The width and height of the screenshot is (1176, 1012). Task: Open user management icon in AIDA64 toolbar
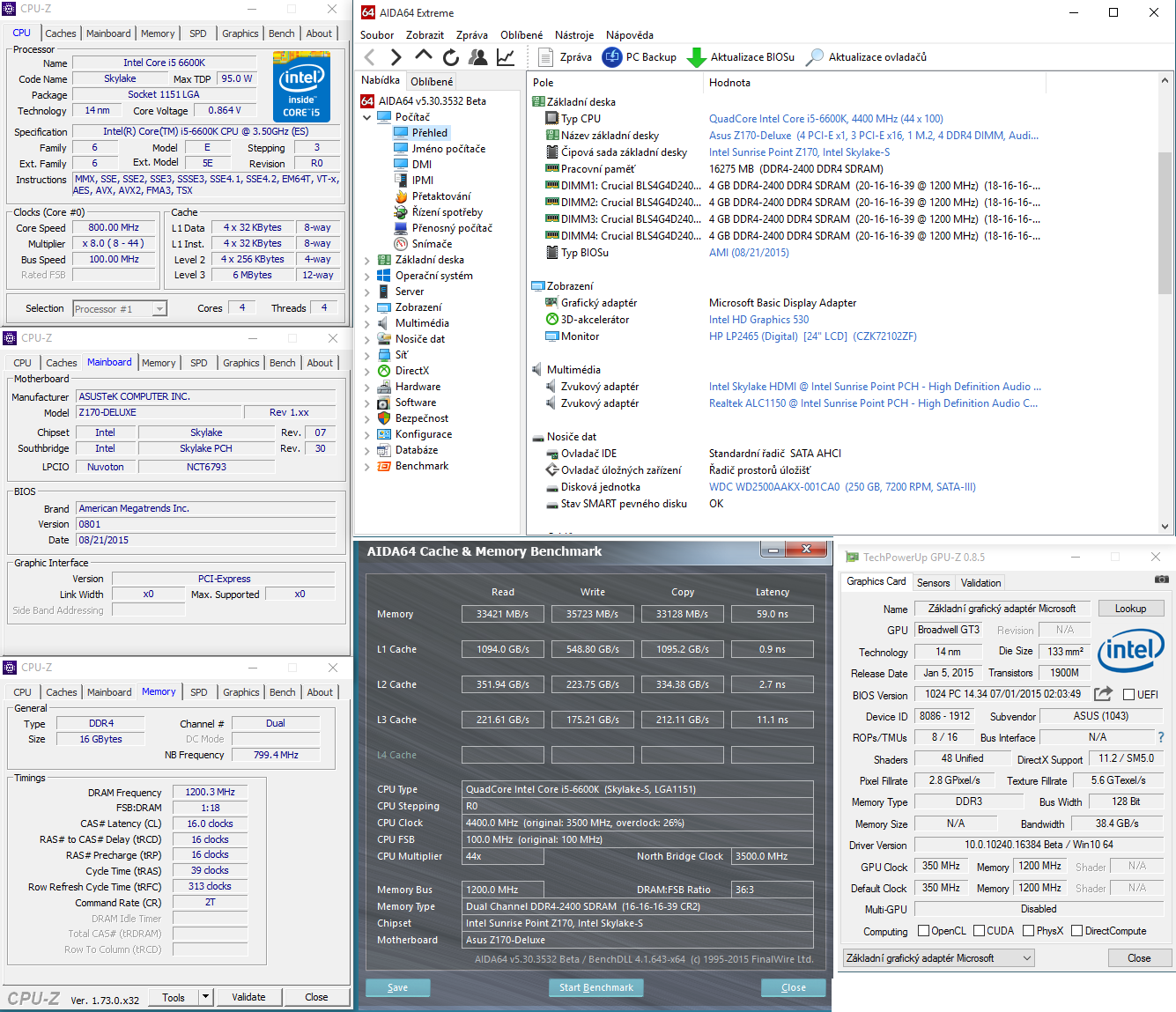pyautogui.click(x=478, y=57)
